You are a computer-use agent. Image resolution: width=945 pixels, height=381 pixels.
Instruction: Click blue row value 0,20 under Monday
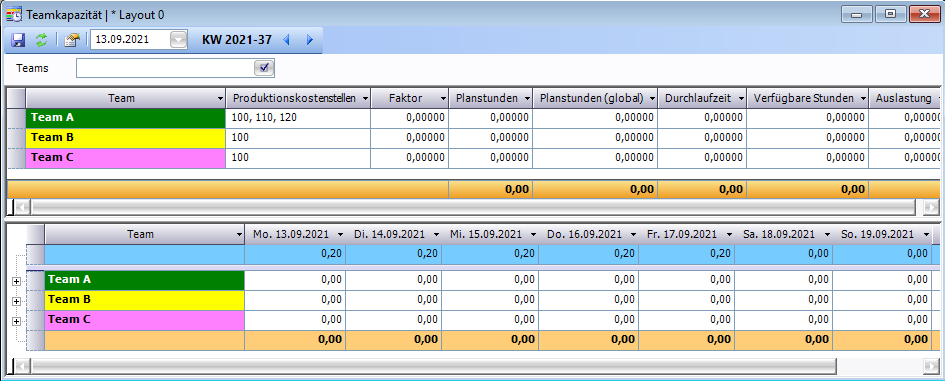[295, 254]
